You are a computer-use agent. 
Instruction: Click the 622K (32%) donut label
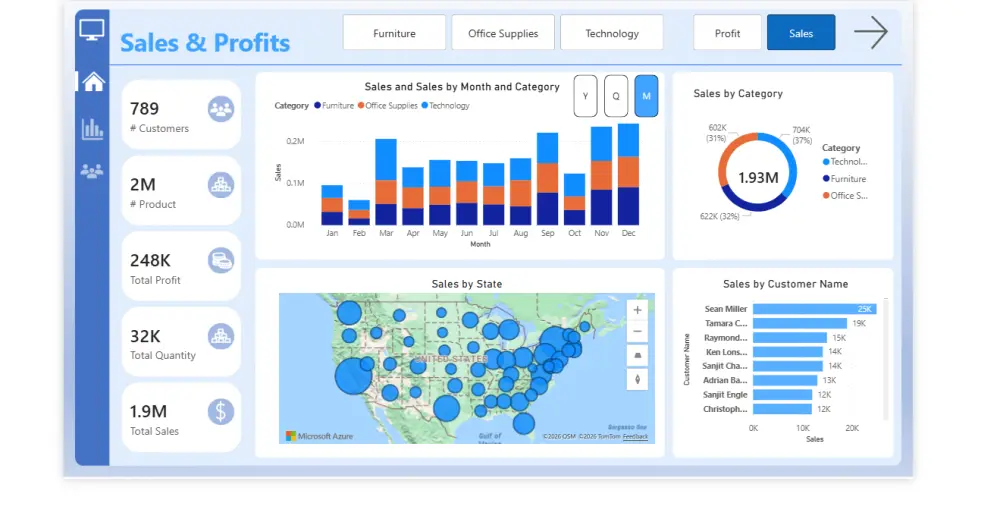(719, 217)
